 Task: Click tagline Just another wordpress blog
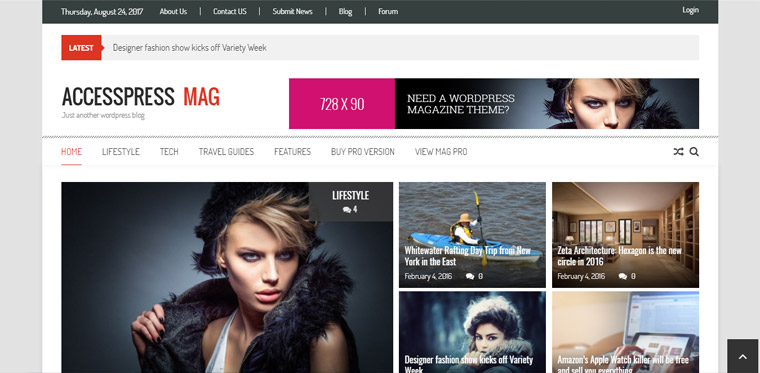(x=103, y=115)
